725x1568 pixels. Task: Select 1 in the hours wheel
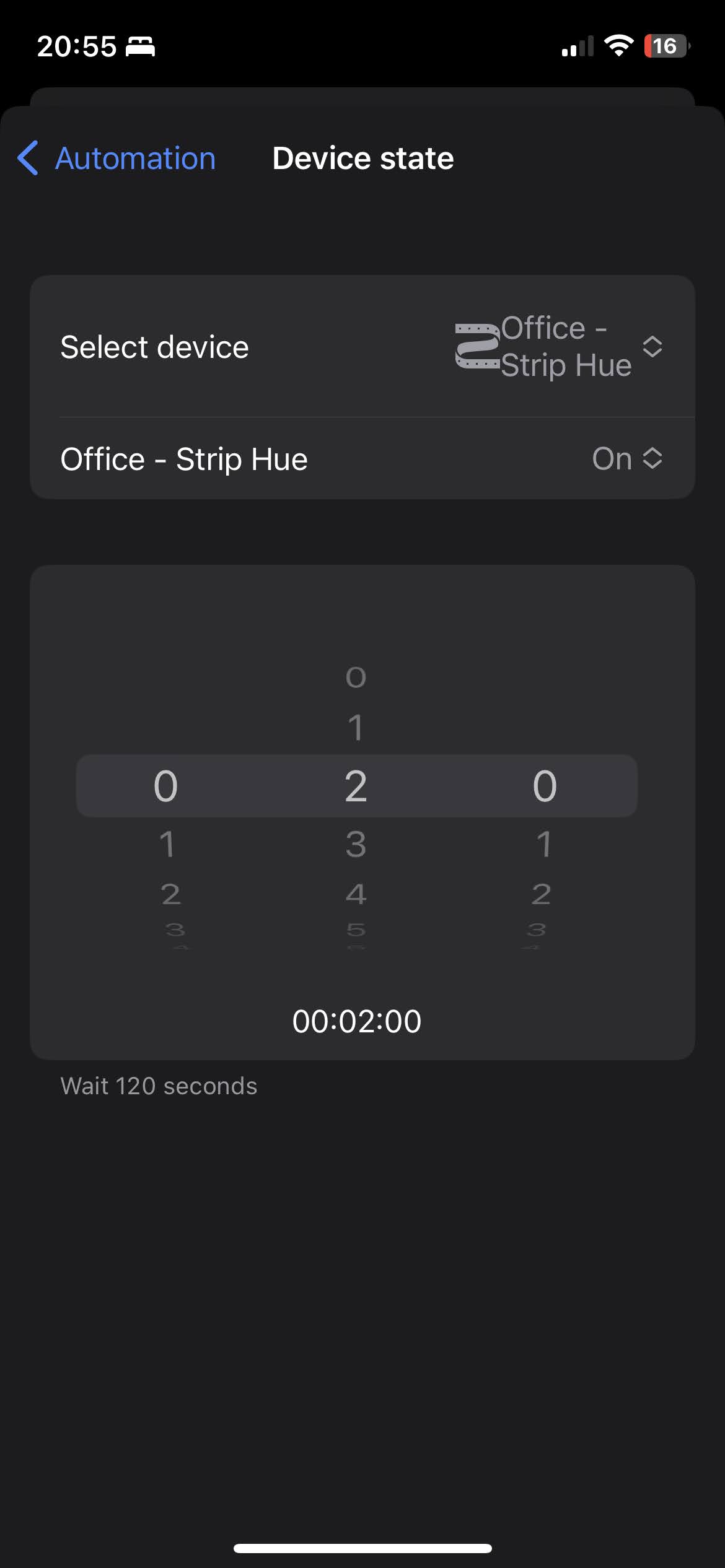pyautogui.click(x=167, y=844)
